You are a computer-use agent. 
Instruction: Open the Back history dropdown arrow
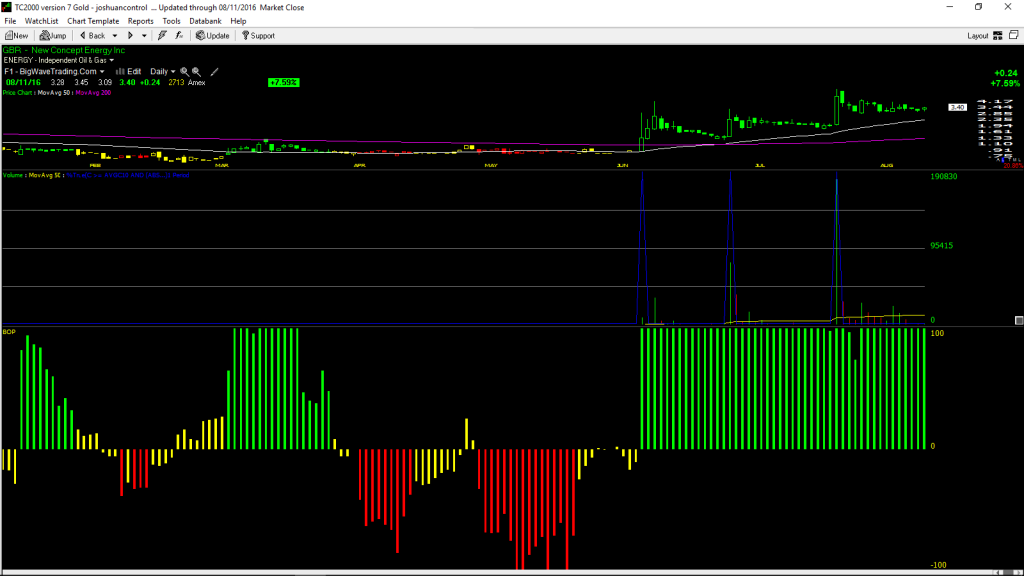(x=115, y=36)
